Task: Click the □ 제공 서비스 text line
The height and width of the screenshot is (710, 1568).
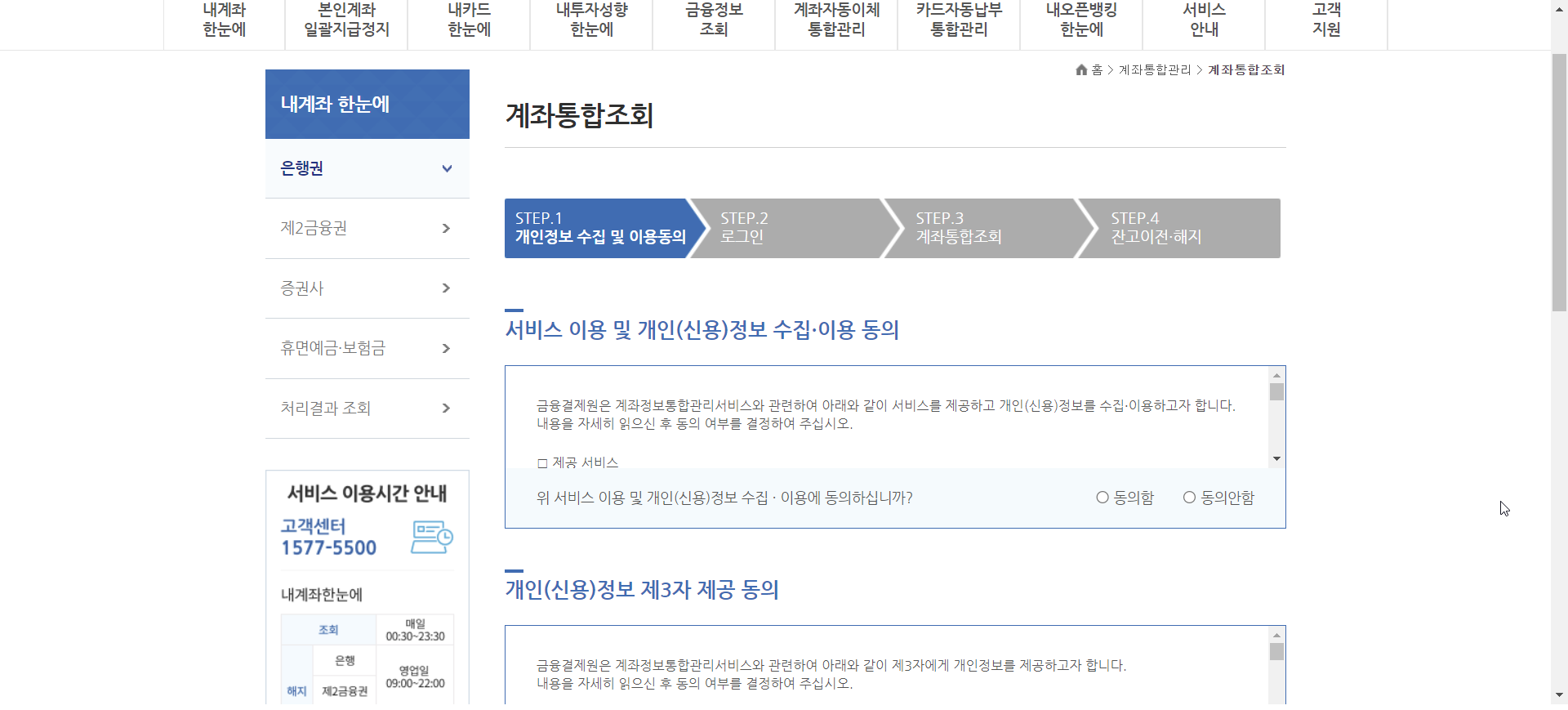Action: click(x=577, y=462)
